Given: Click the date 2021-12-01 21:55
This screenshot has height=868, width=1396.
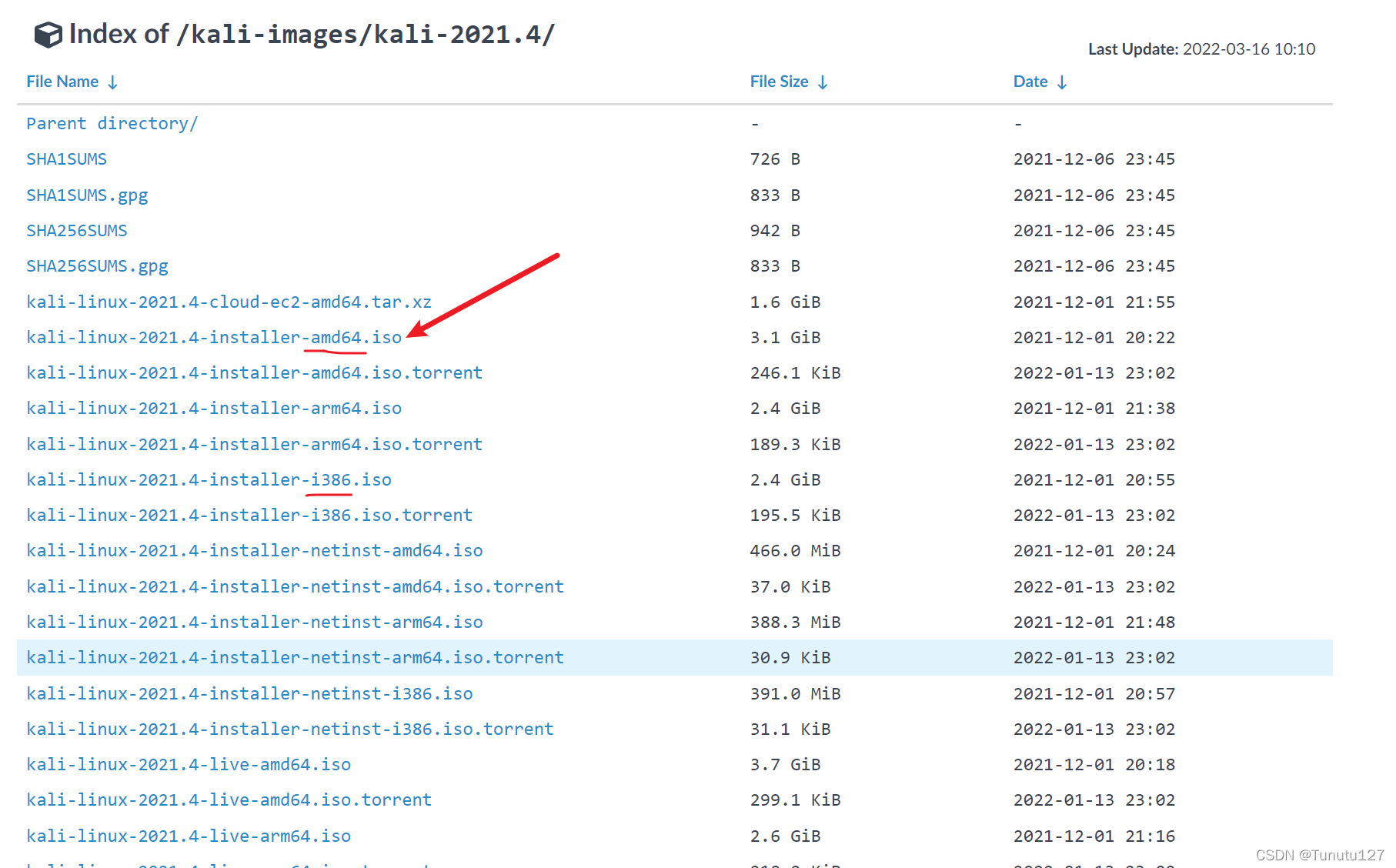Looking at the screenshot, I should [x=1094, y=302].
